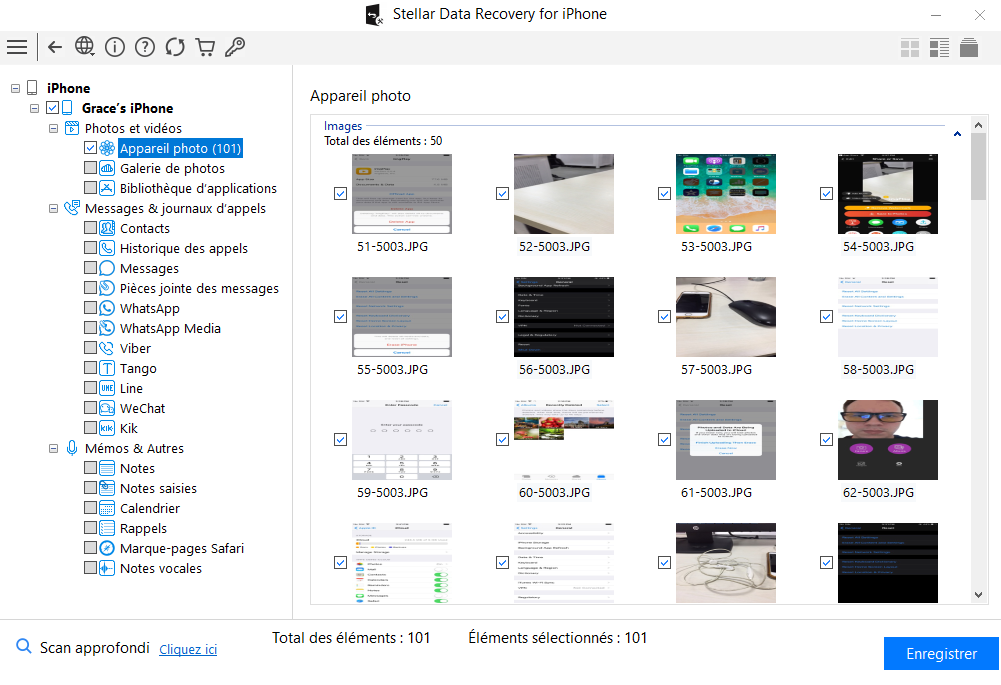Open the deleted items trash view
Screen dimensions: 1001x685
[x=969, y=48]
